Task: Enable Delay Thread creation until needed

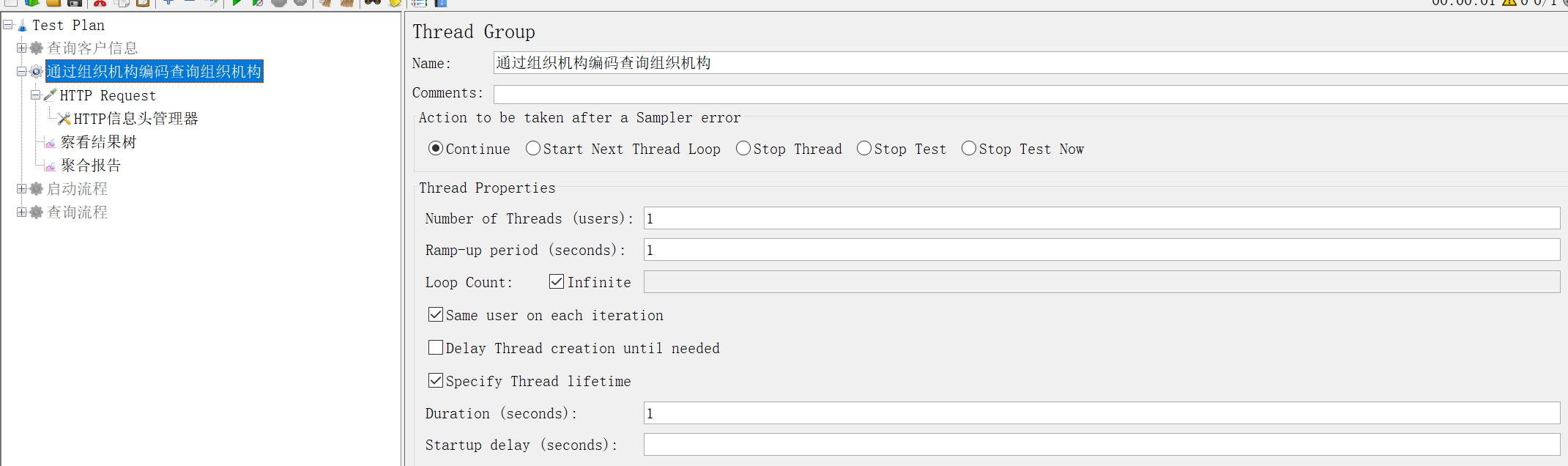Action: (x=436, y=347)
